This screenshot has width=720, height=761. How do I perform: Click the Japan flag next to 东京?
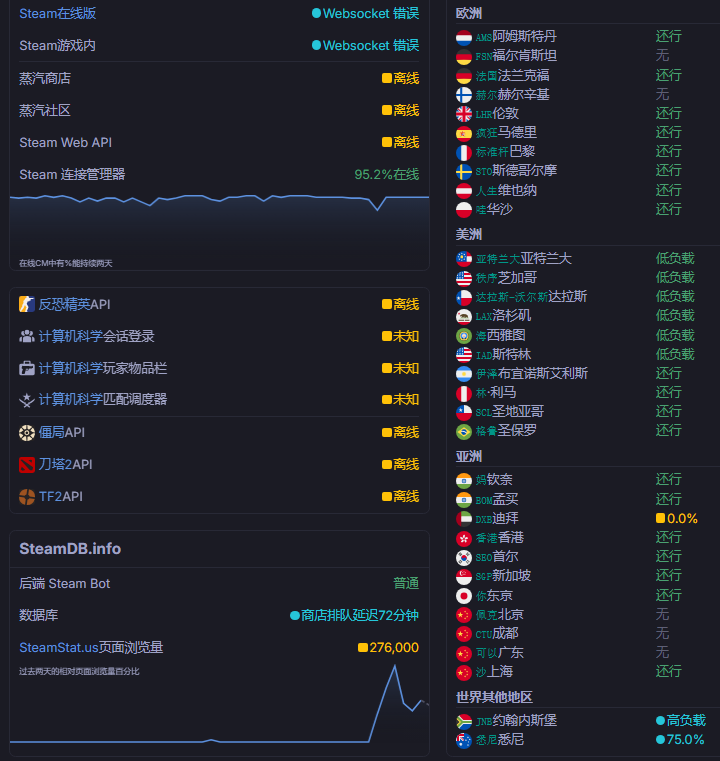pyautogui.click(x=464, y=596)
